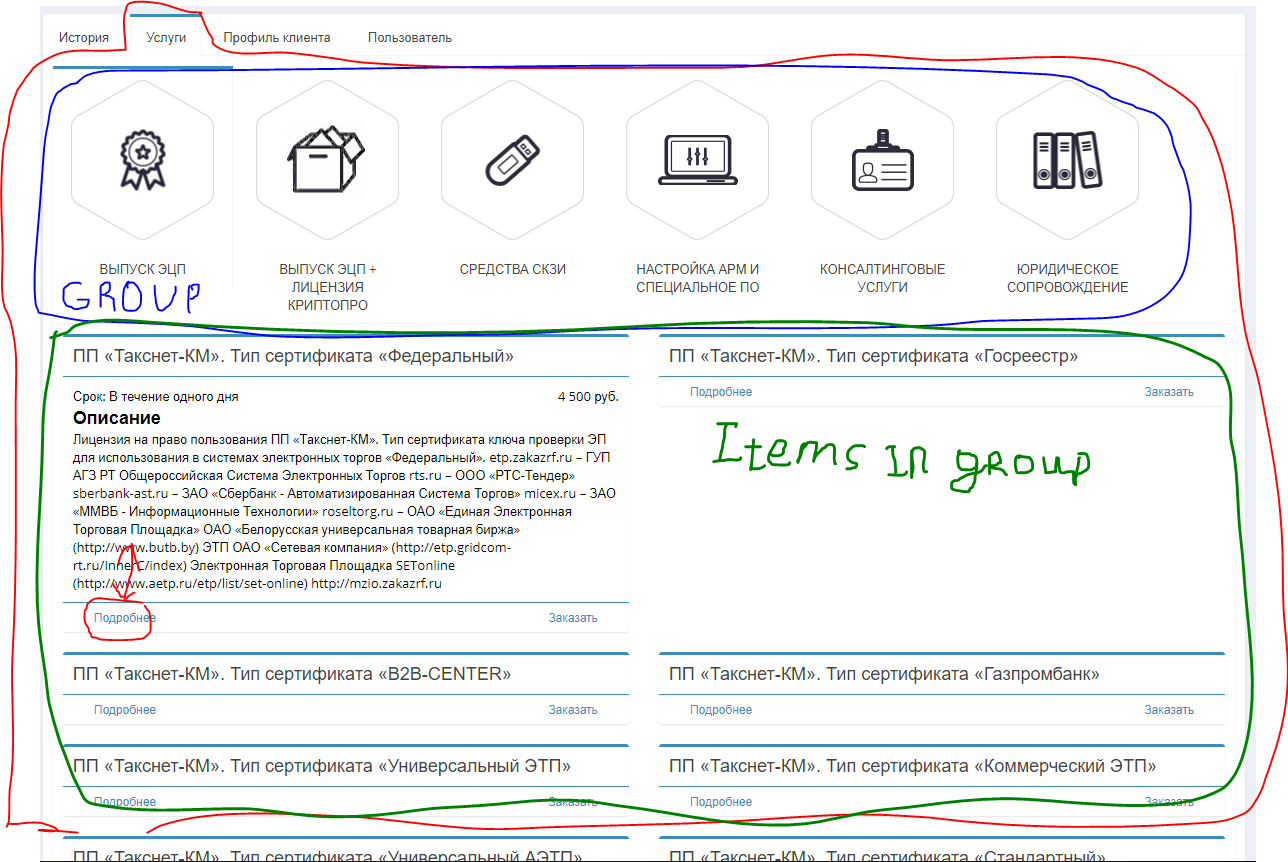Viewport: 1288px width, 862px height.
Task: Click Подробнее under the «Федеральный» certificate
Action: click(125, 618)
